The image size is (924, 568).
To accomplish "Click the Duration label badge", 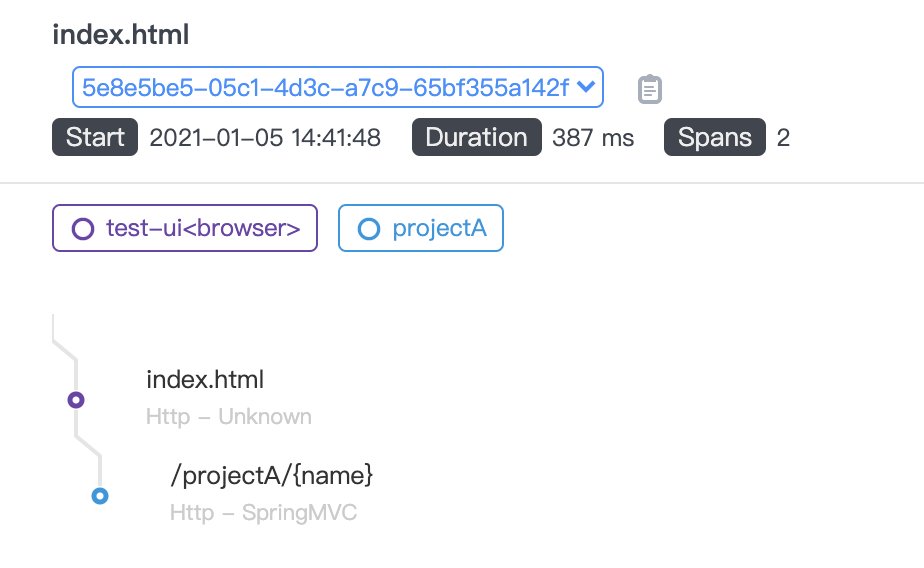I will point(477,137).
